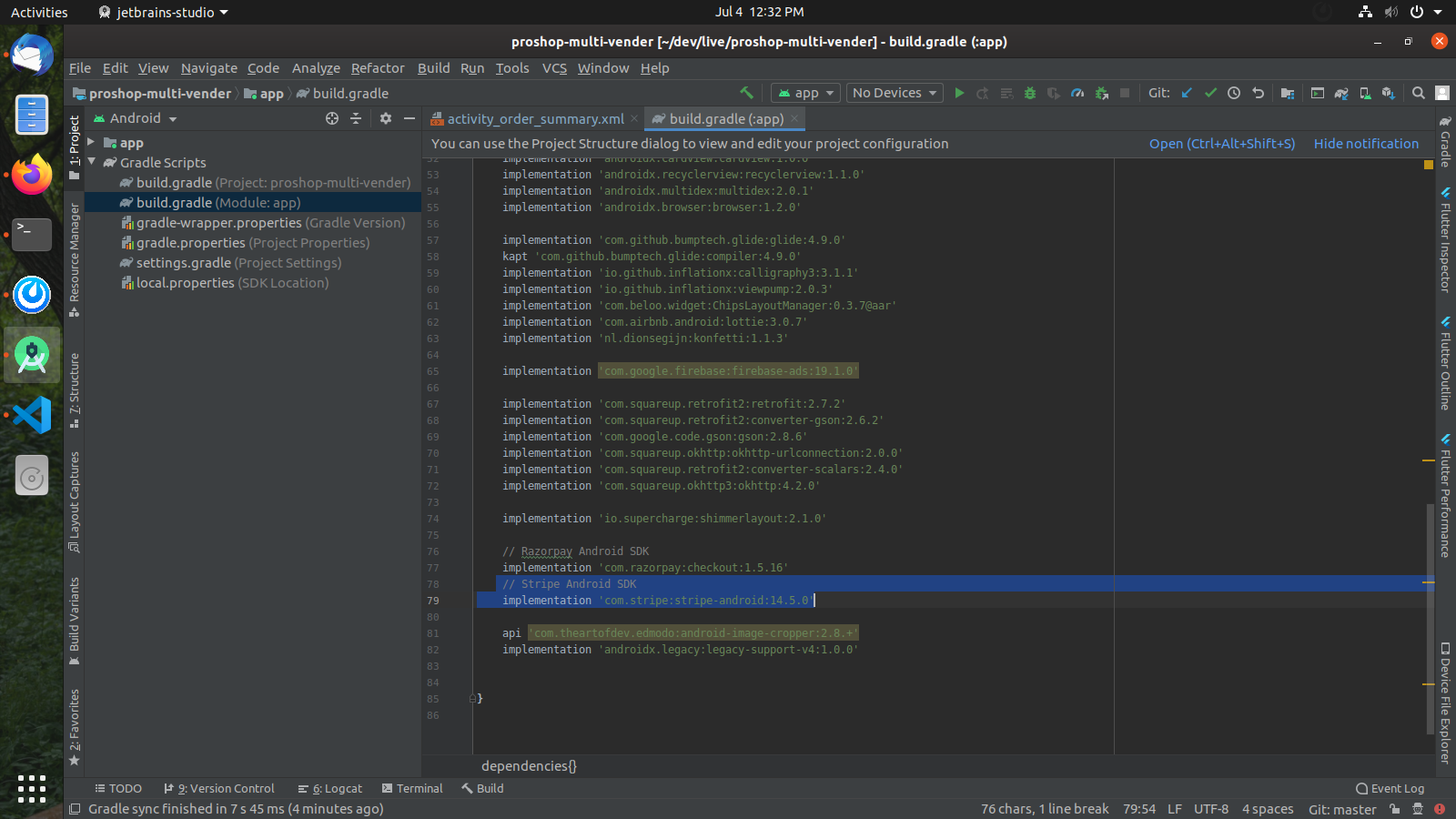Screen dimensions: 1456x819
Task: Click Git Commit green checkmark
Action: 1210,93
